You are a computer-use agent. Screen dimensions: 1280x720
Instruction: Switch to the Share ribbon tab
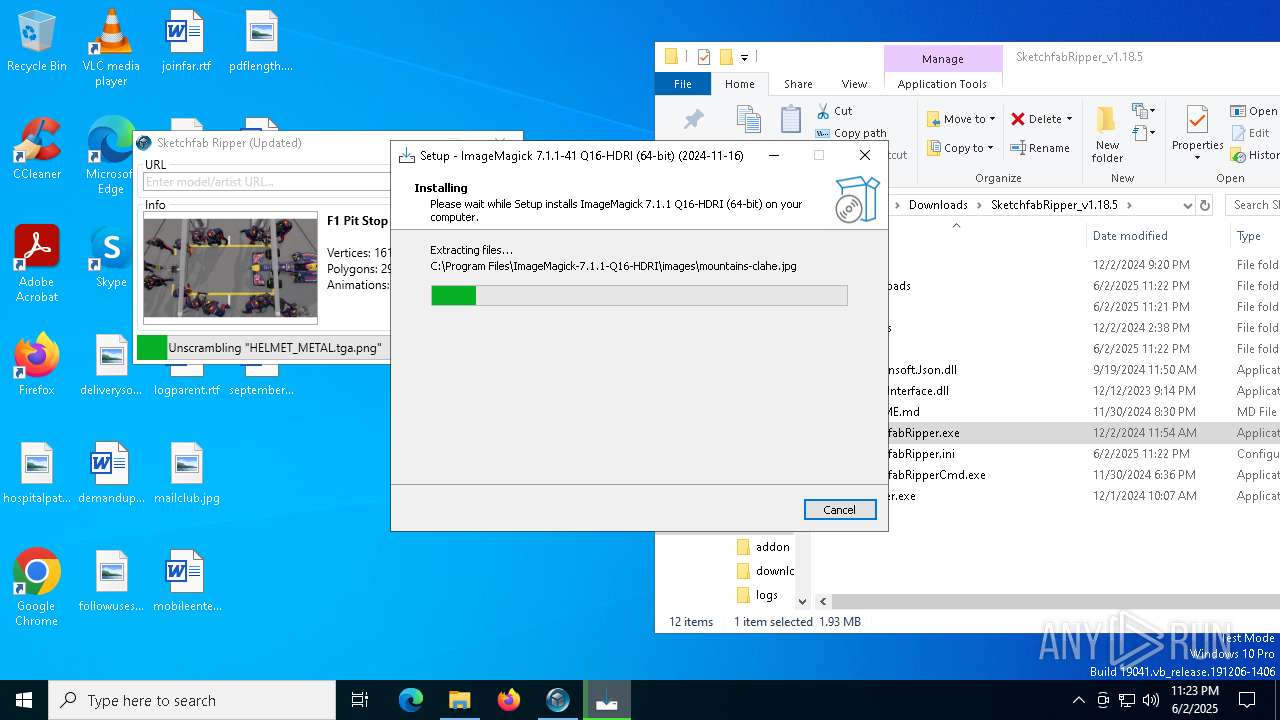point(798,84)
